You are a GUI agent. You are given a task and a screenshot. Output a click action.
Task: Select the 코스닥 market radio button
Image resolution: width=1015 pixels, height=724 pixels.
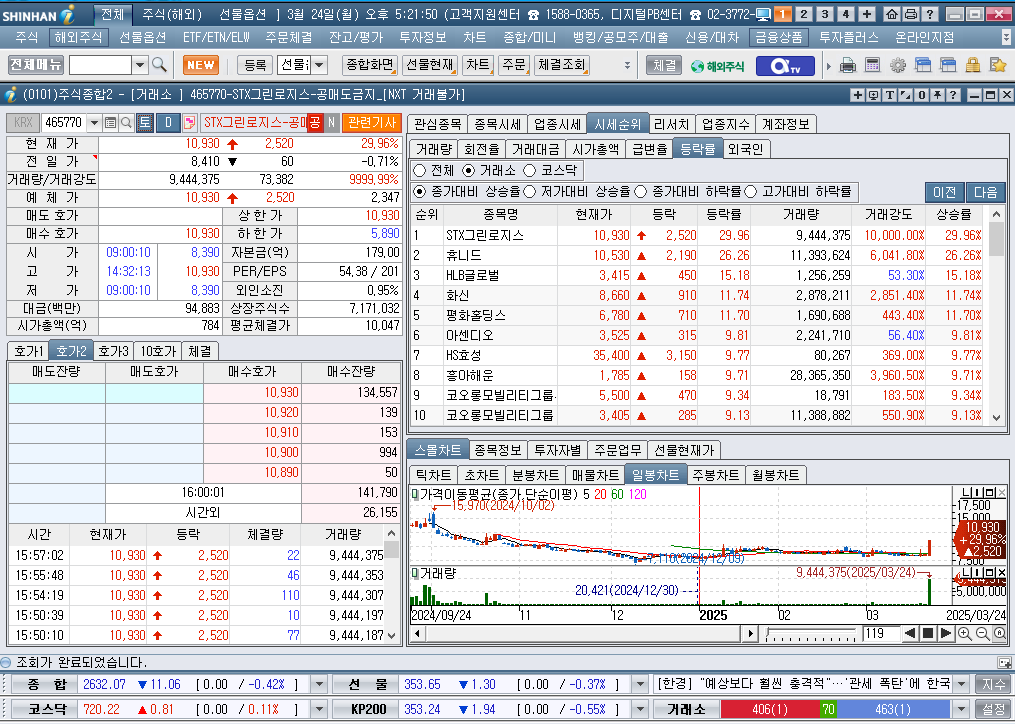(x=530, y=170)
